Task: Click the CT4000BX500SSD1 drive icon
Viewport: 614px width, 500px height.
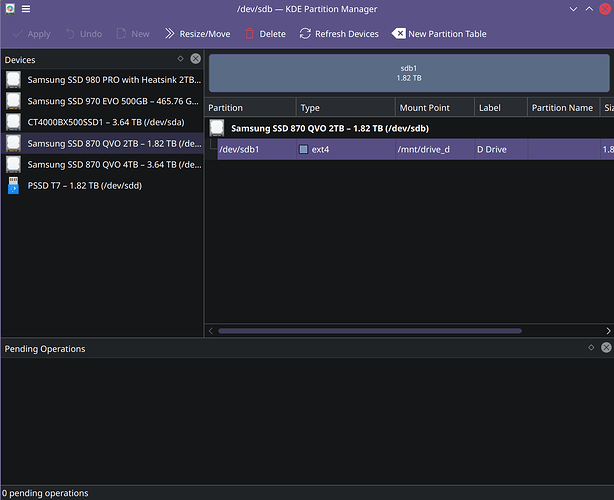Action: pyautogui.click(x=13, y=122)
